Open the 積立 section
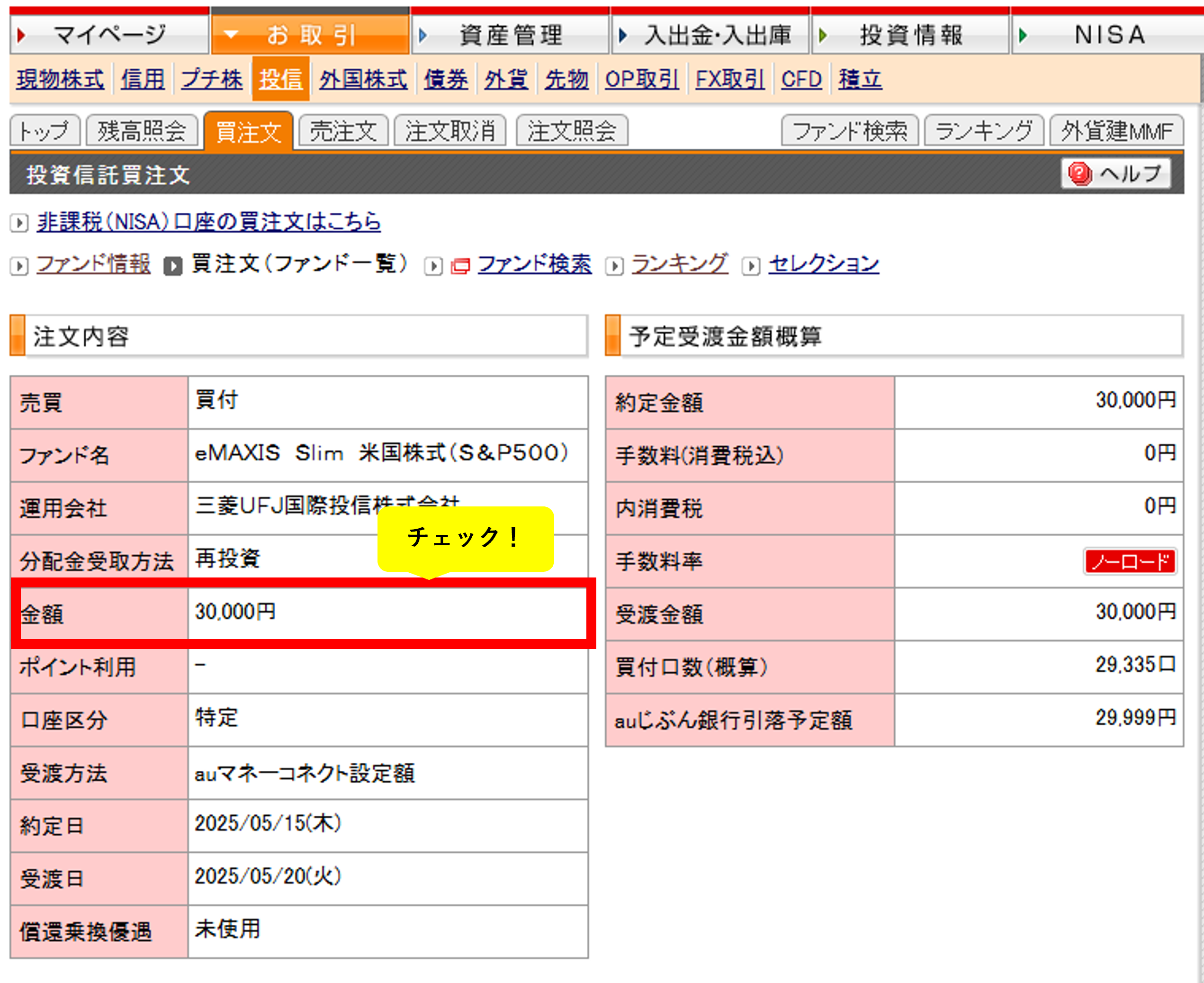 coord(861,79)
